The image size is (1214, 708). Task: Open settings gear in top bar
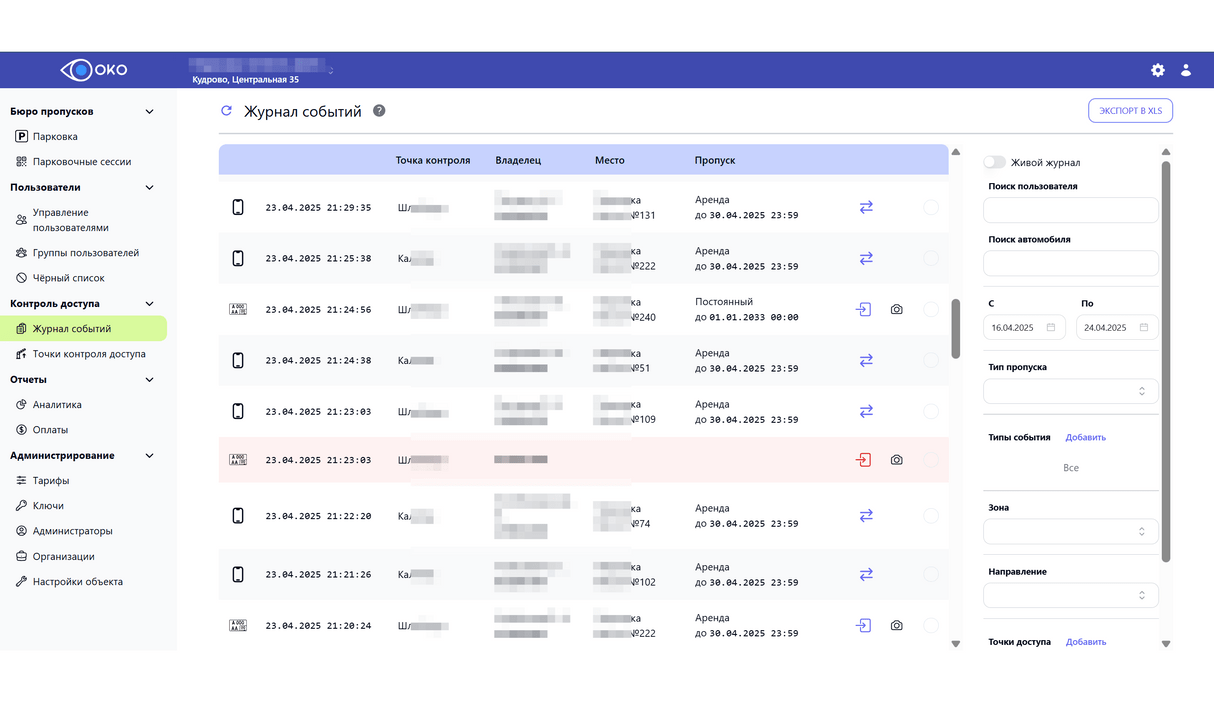pos(1158,70)
